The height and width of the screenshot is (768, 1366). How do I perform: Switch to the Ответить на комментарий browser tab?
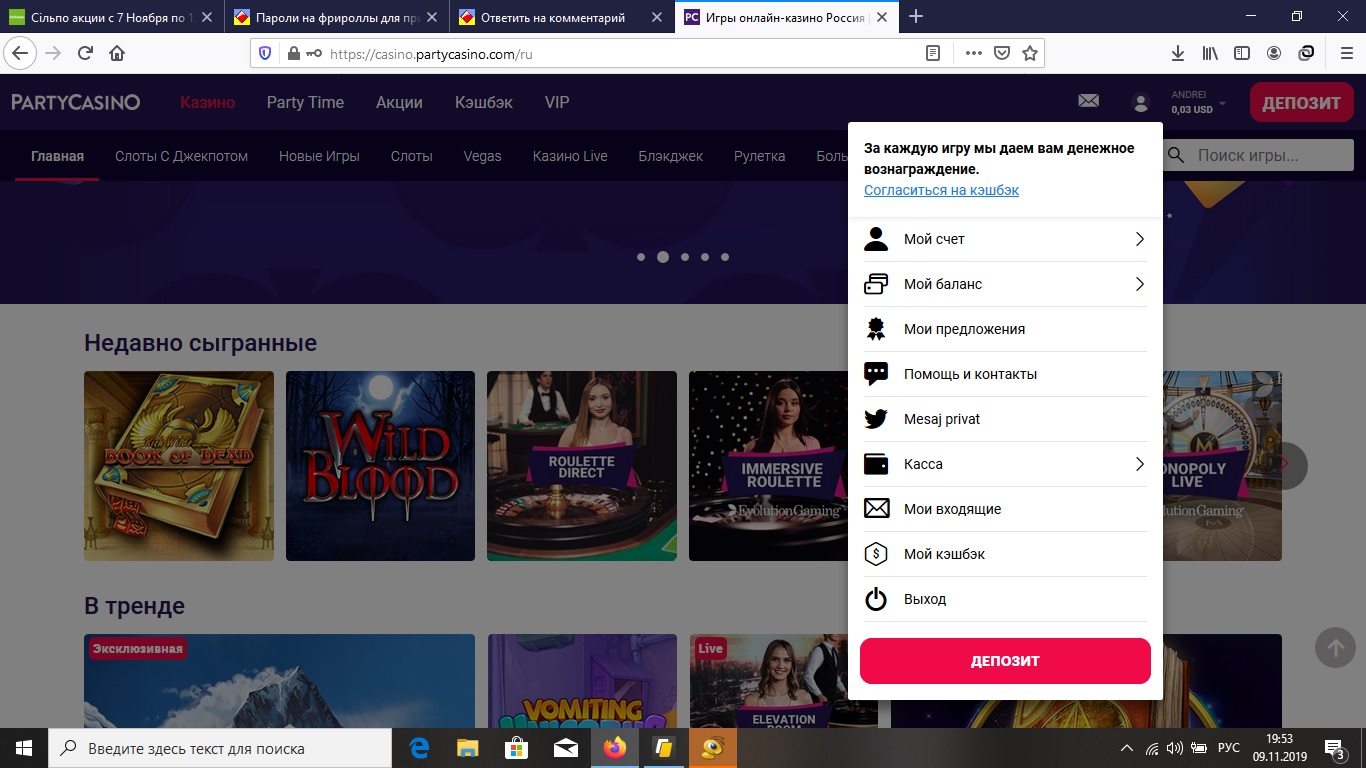tap(561, 17)
